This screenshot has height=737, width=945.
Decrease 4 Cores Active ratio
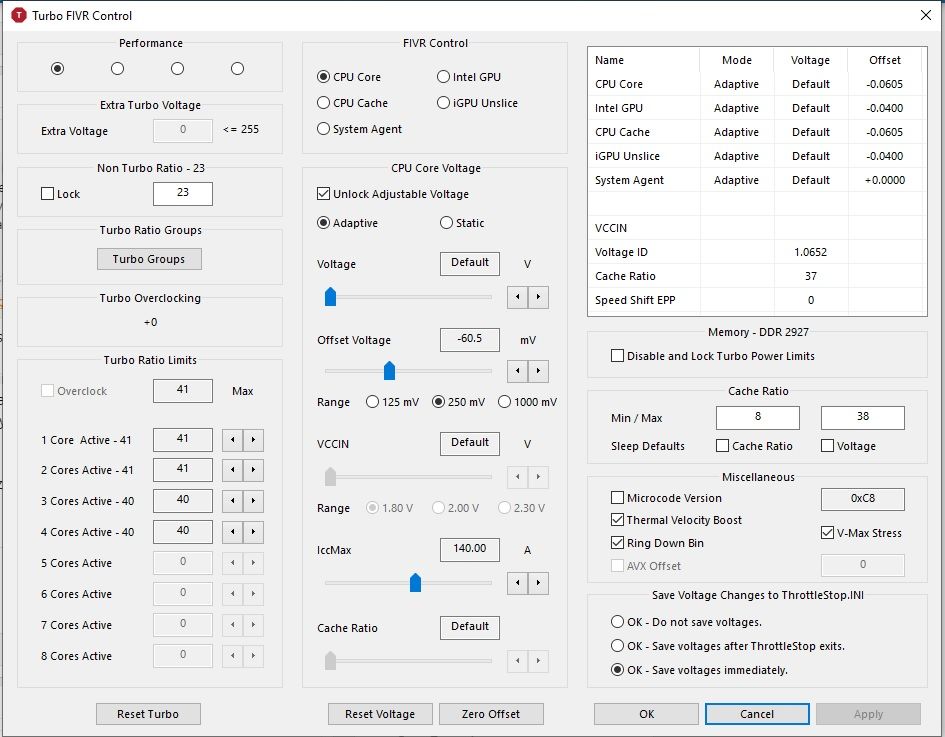pos(233,532)
